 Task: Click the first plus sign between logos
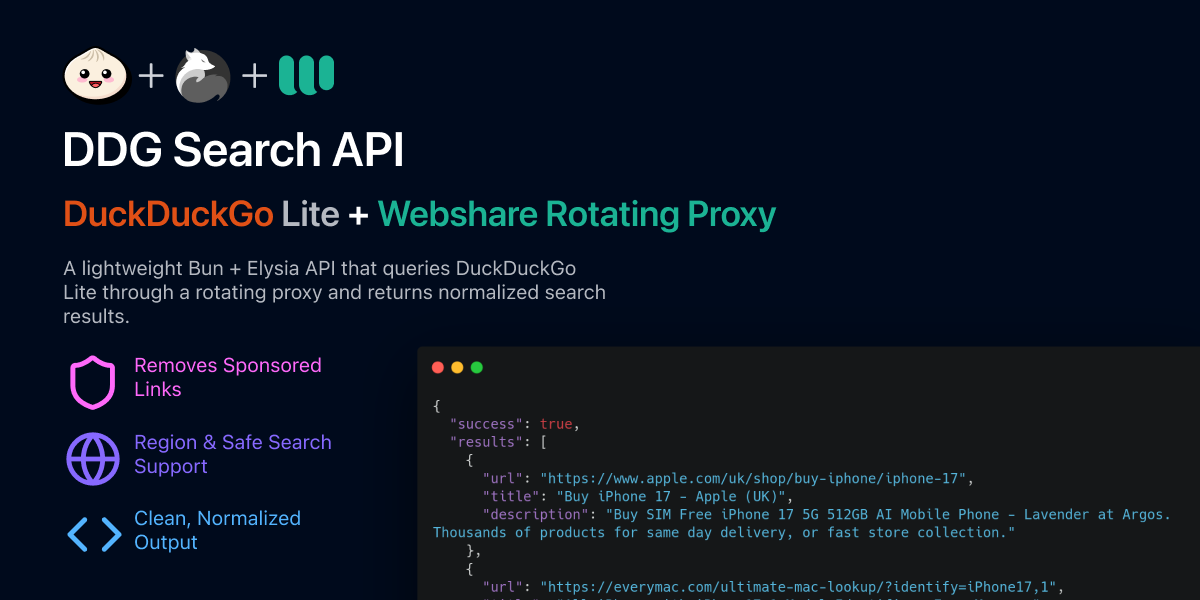coord(150,75)
